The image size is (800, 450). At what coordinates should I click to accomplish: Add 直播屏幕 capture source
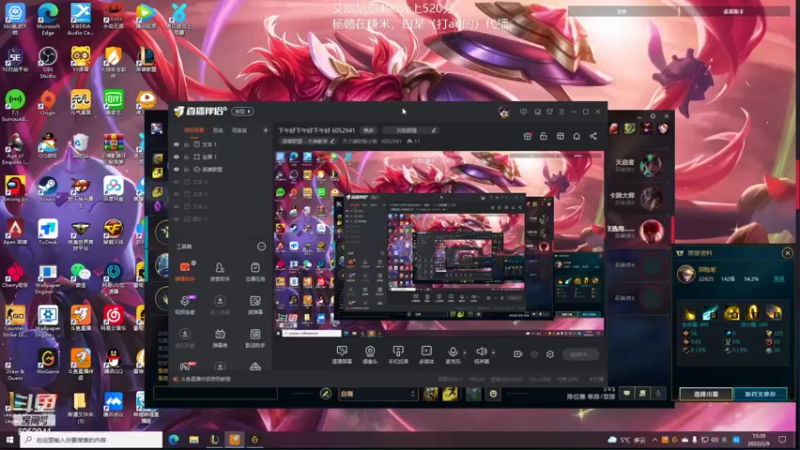341,354
